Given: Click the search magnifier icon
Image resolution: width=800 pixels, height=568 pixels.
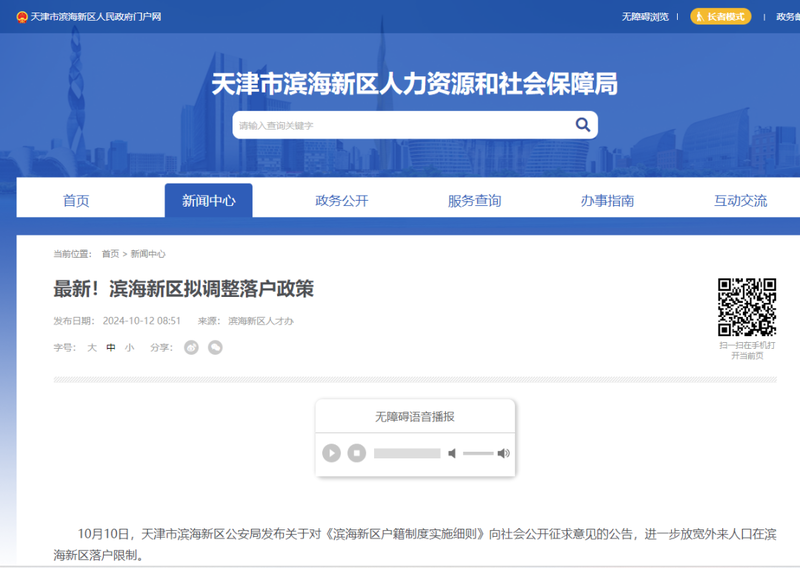Looking at the screenshot, I should click(582, 125).
